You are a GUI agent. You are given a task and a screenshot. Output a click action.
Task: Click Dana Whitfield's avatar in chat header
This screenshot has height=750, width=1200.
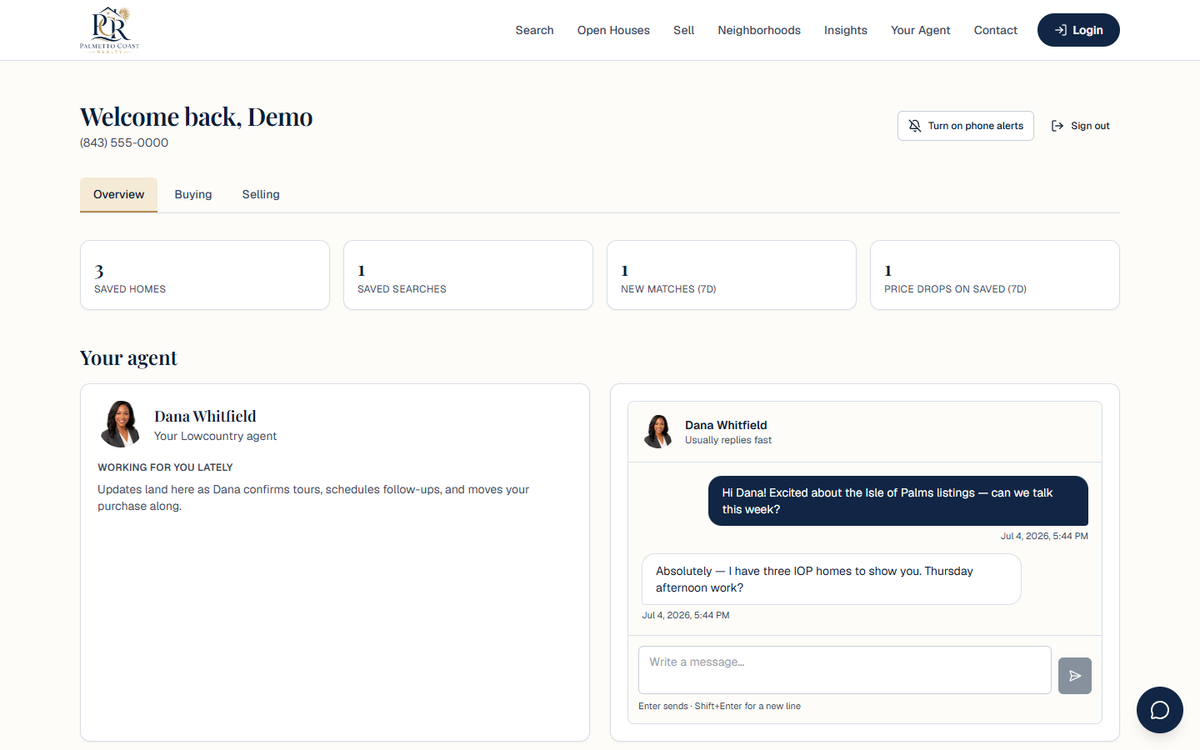658,431
